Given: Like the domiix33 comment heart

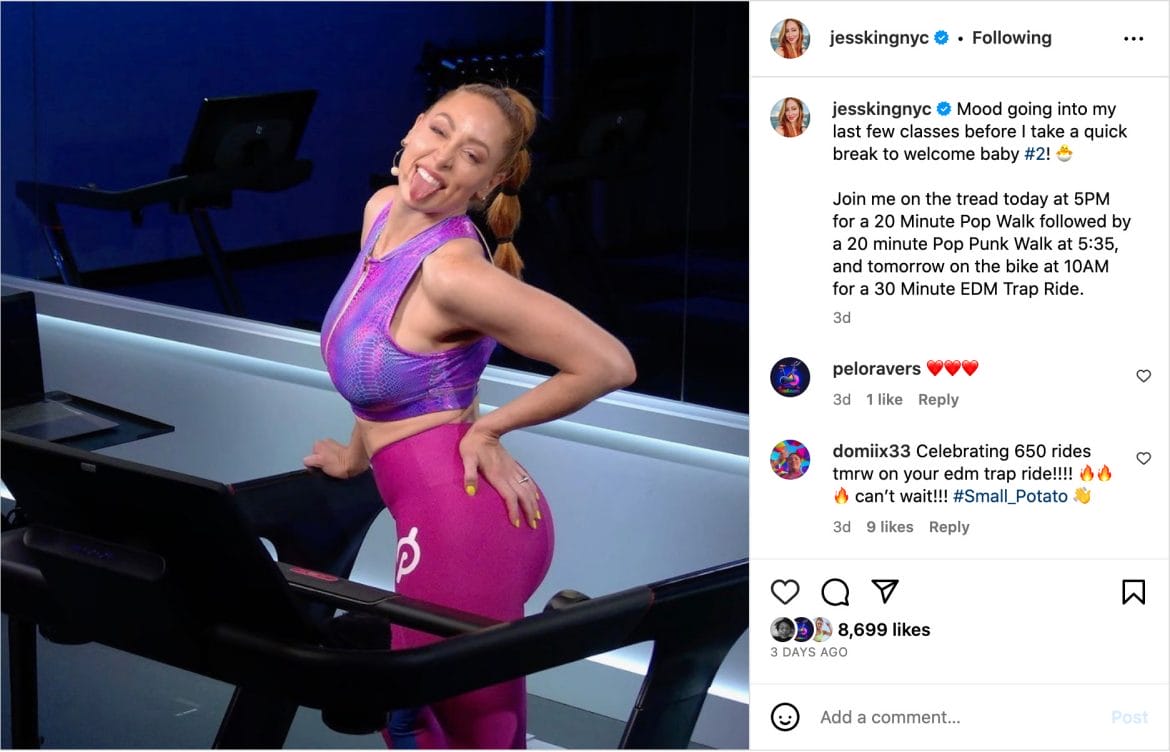Looking at the screenshot, I should (x=1143, y=458).
